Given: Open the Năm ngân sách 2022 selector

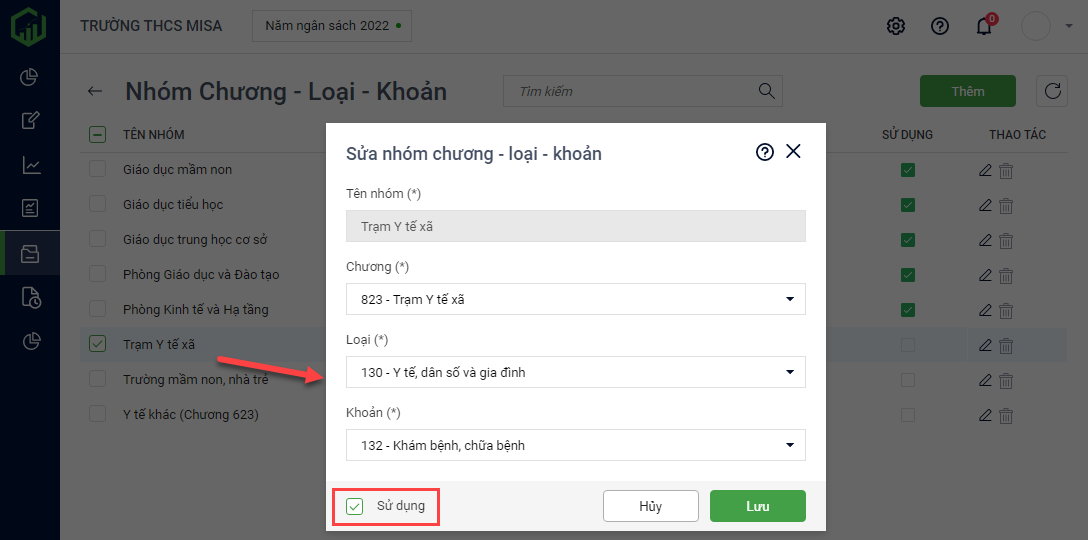Looking at the screenshot, I should 331,26.
